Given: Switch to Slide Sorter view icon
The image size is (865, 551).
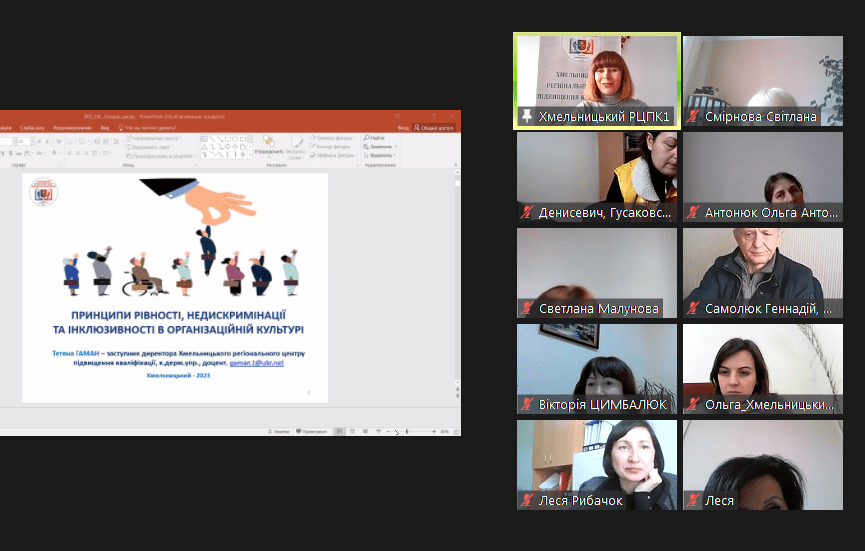Looking at the screenshot, I should [x=352, y=431].
